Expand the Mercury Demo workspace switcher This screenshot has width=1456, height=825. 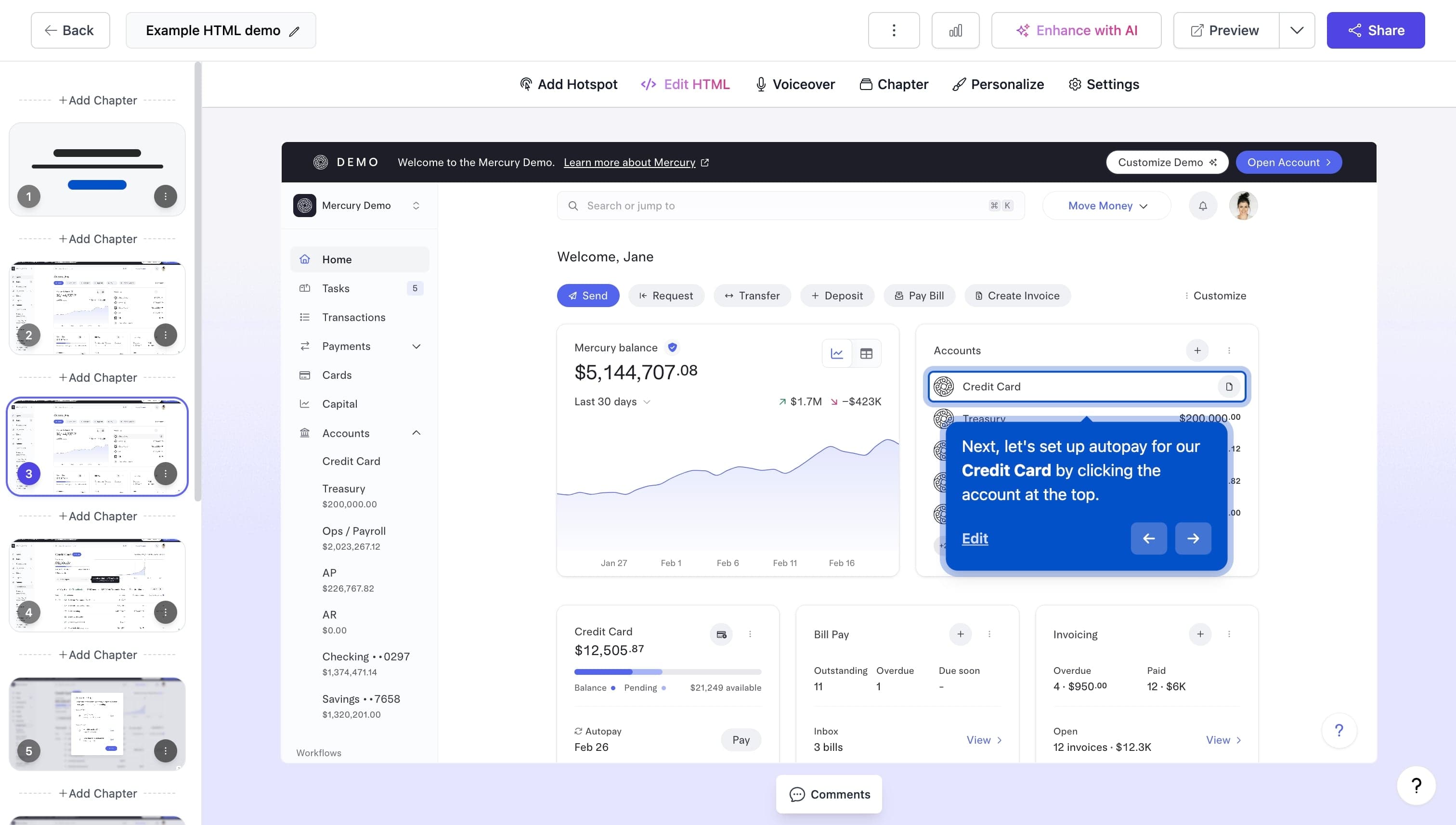click(416, 206)
